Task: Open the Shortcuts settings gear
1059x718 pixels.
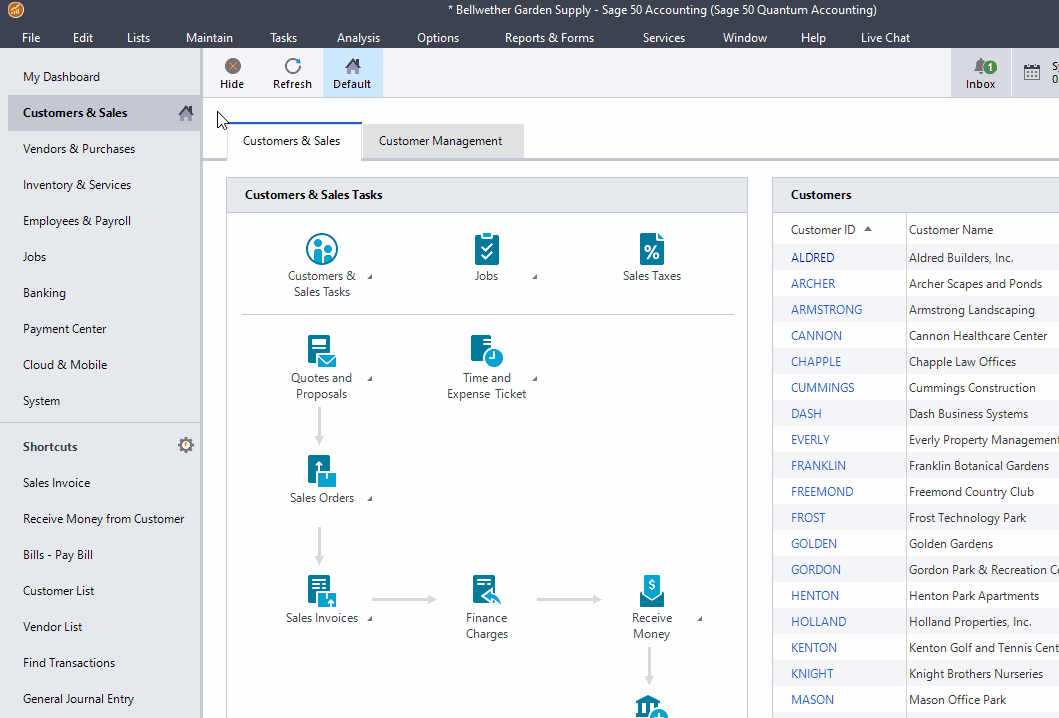Action: coord(186,445)
